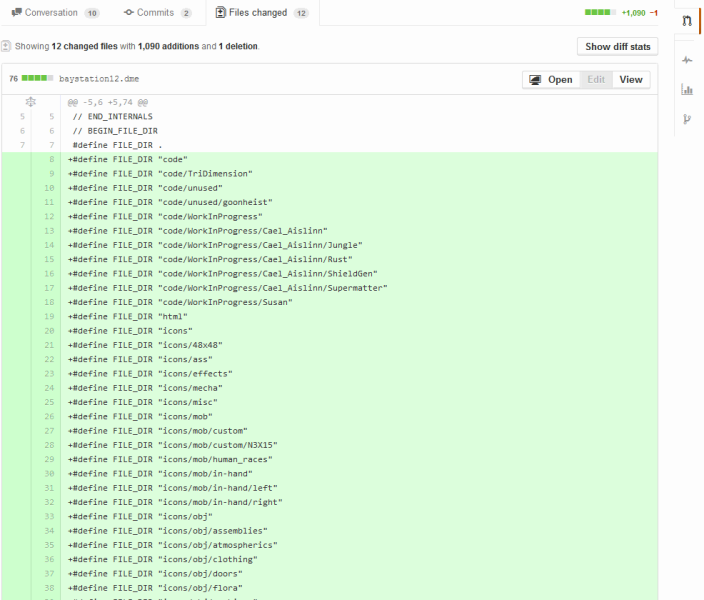Click View button for baystation12.dme
The image size is (704, 600).
[x=631, y=79]
